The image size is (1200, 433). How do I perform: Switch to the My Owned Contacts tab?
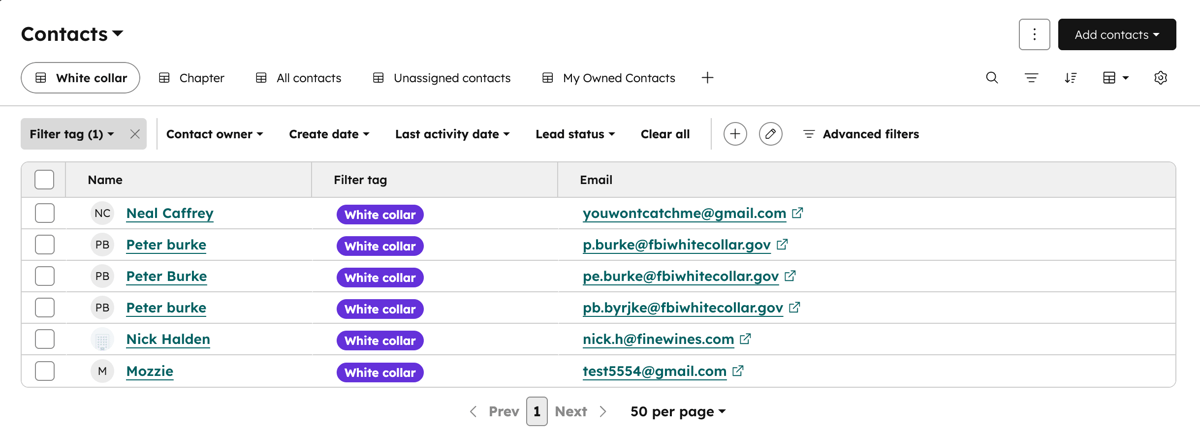[x=608, y=78]
